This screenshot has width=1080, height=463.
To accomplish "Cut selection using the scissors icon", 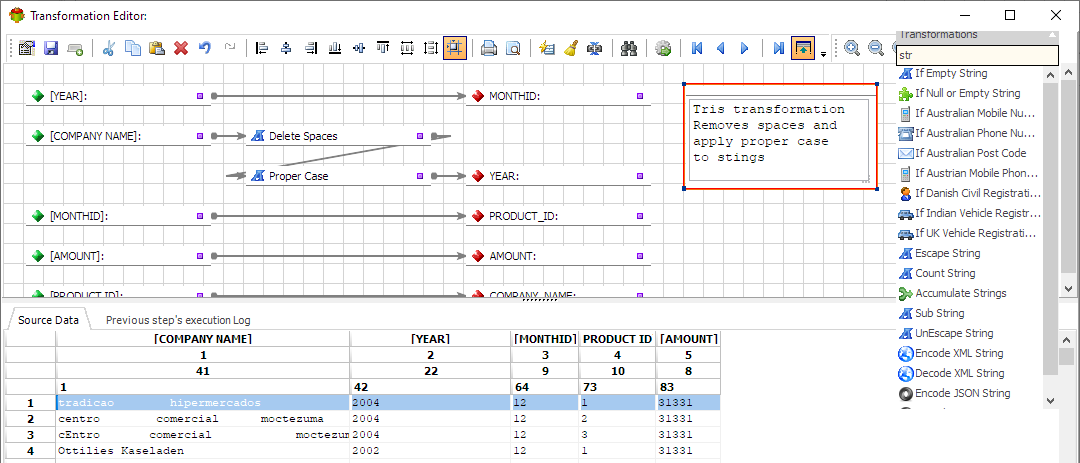I will (108, 48).
